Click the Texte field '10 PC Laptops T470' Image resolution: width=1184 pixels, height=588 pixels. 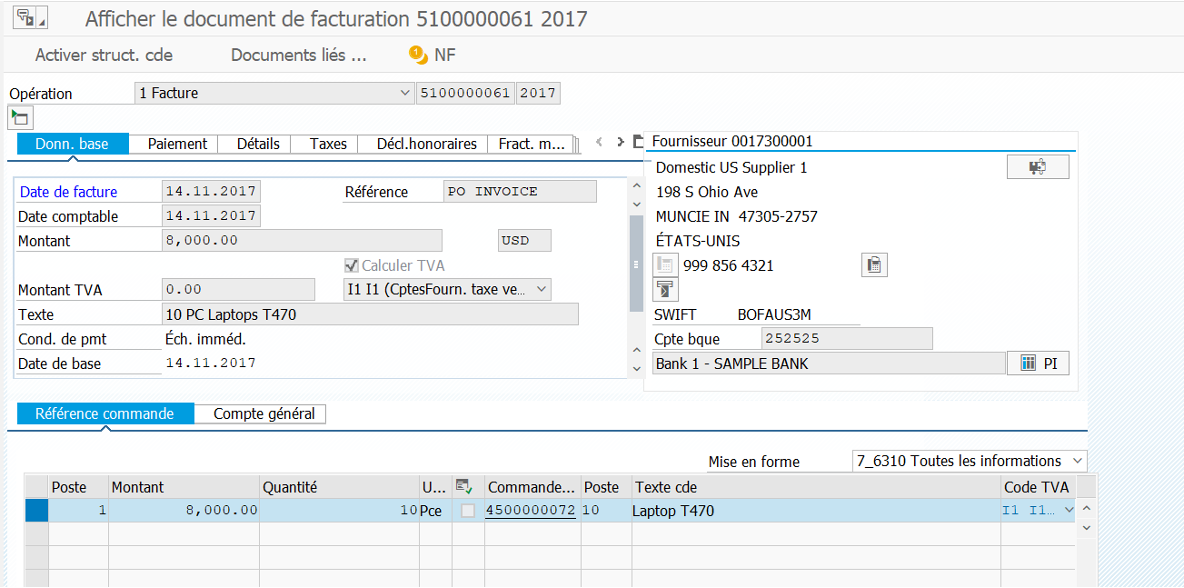(369, 315)
